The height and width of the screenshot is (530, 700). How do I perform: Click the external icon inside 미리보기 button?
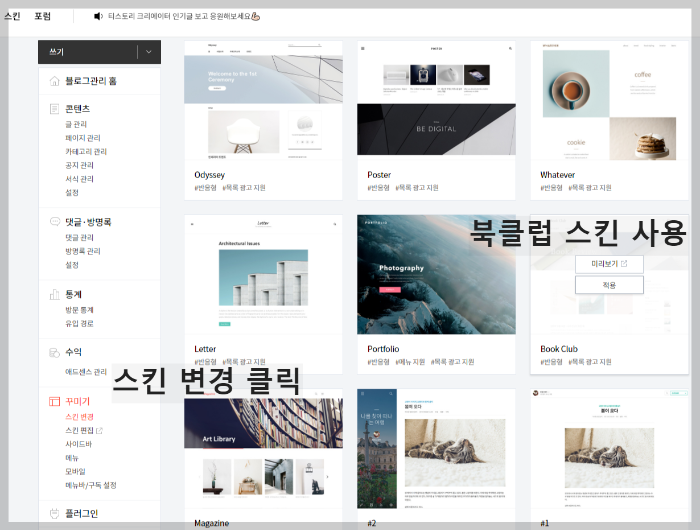tap(624, 264)
